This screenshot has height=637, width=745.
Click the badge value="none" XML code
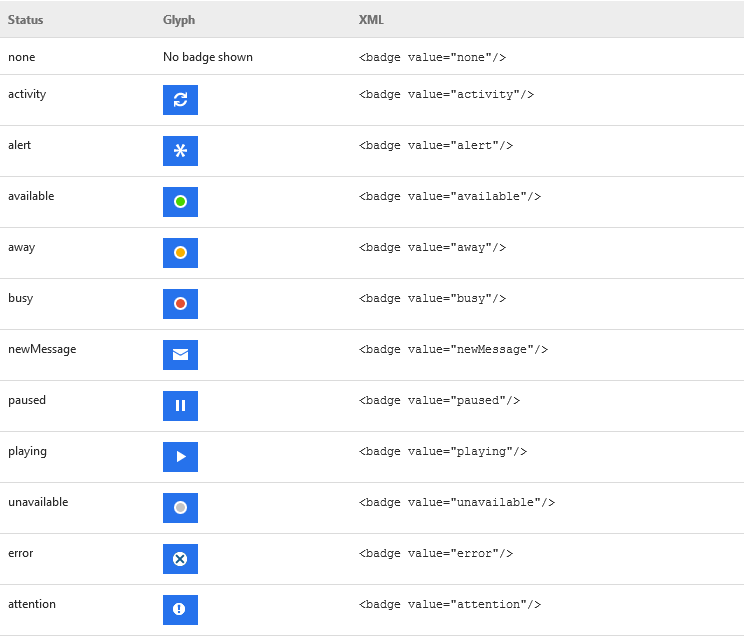(432, 58)
